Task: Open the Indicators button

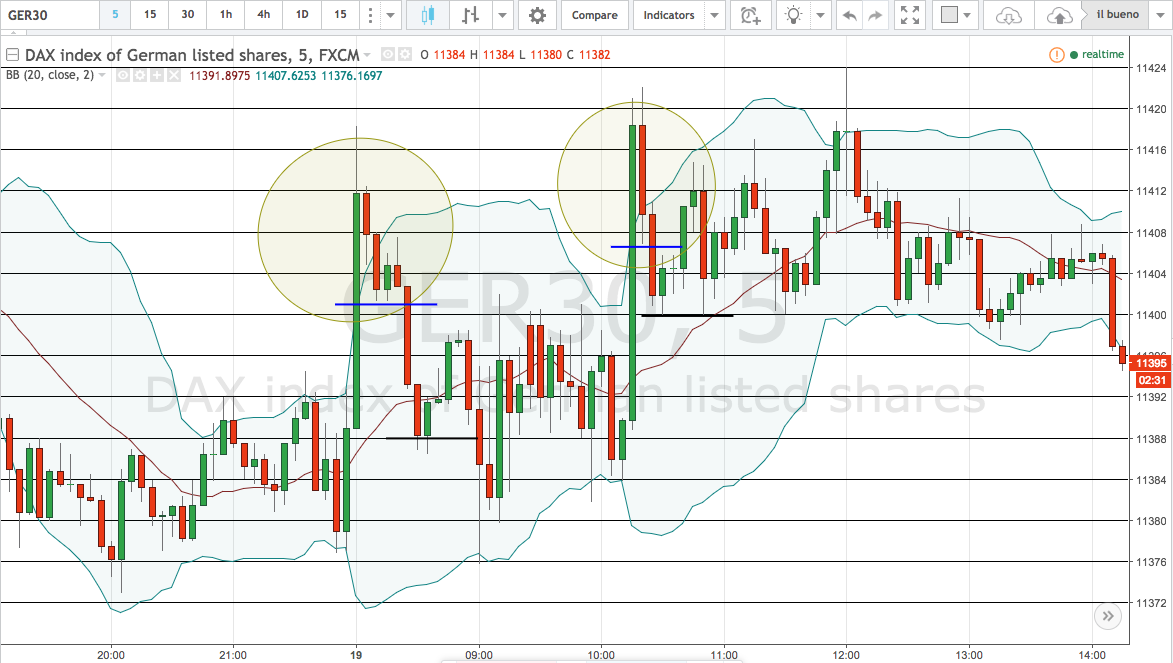Action: pos(669,15)
